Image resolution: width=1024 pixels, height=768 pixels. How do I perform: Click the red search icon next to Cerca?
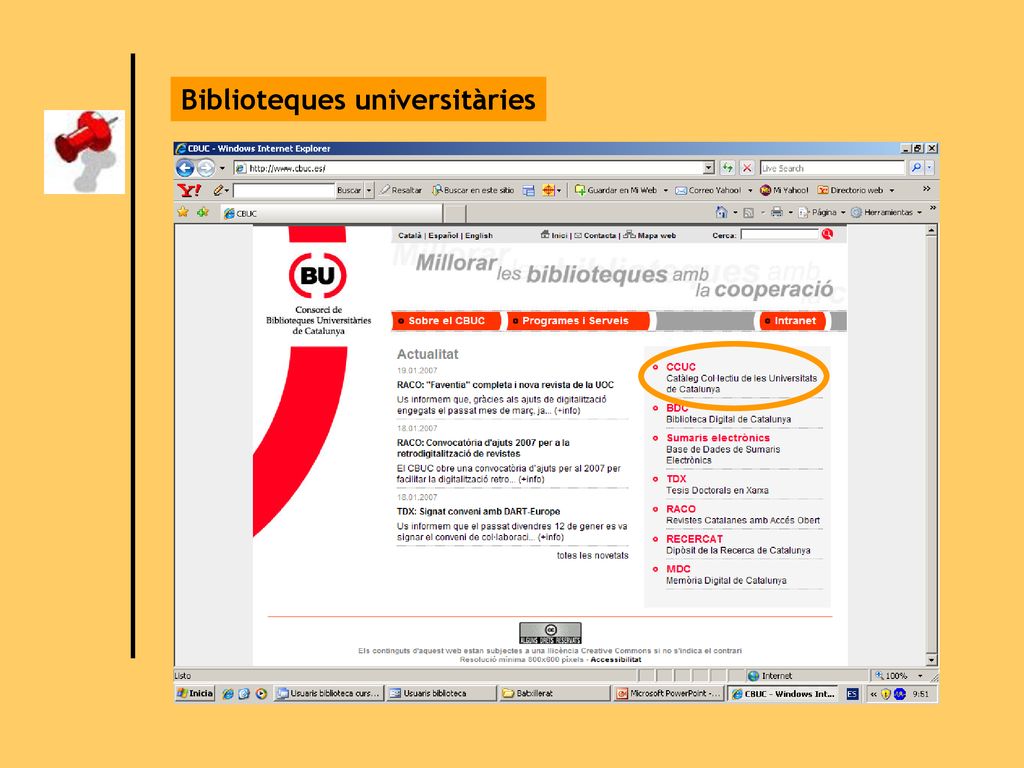[x=827, y=234]
